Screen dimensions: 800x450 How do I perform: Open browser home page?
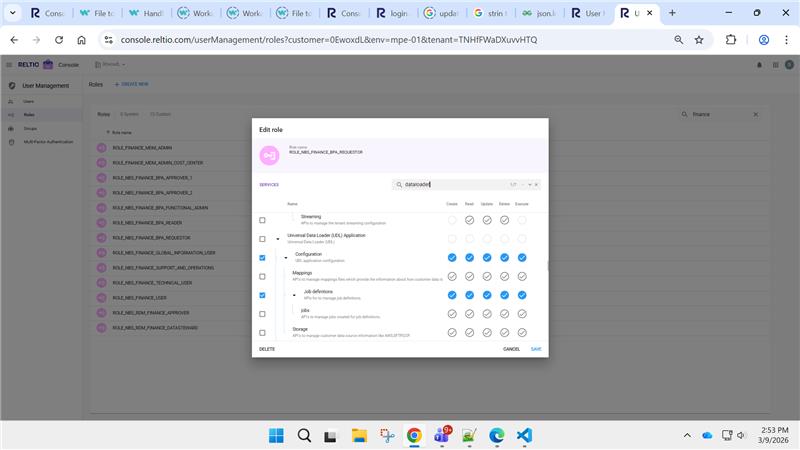[81, 40]
